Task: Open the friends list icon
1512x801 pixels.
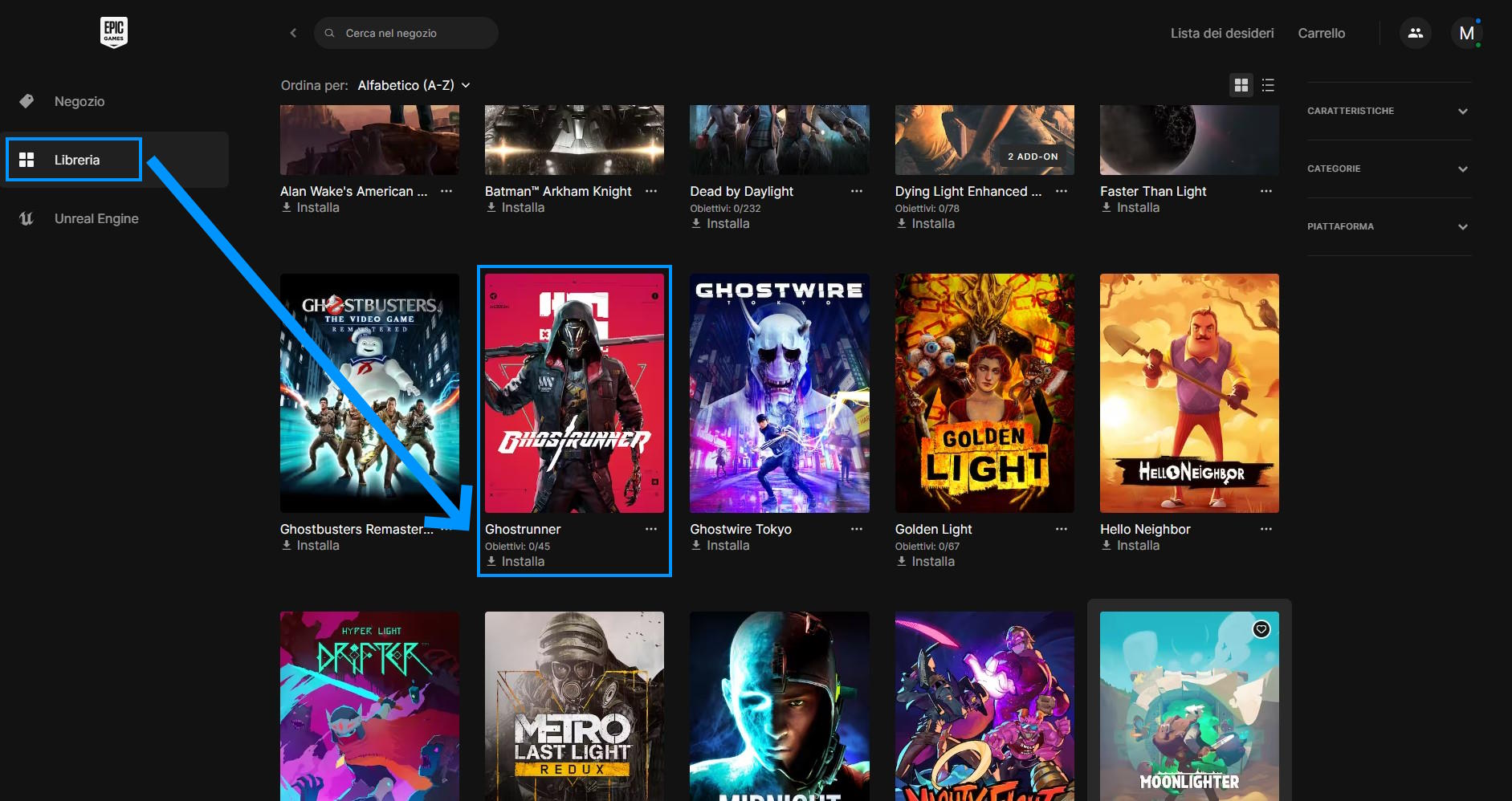Action: coord(1415,33)
